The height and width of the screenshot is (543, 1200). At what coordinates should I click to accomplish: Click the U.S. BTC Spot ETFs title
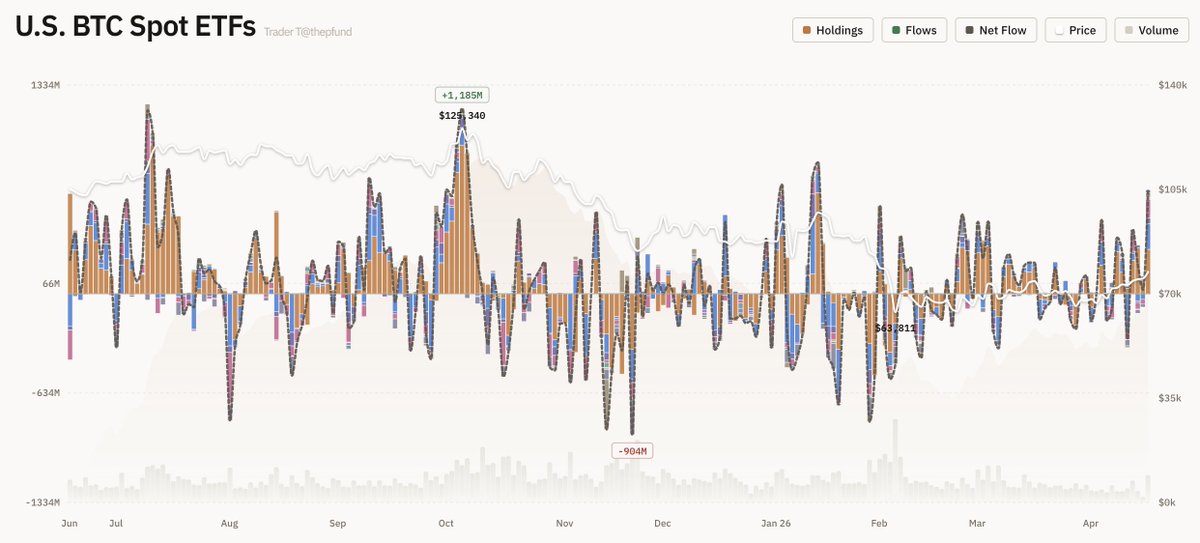click(135, 27)
